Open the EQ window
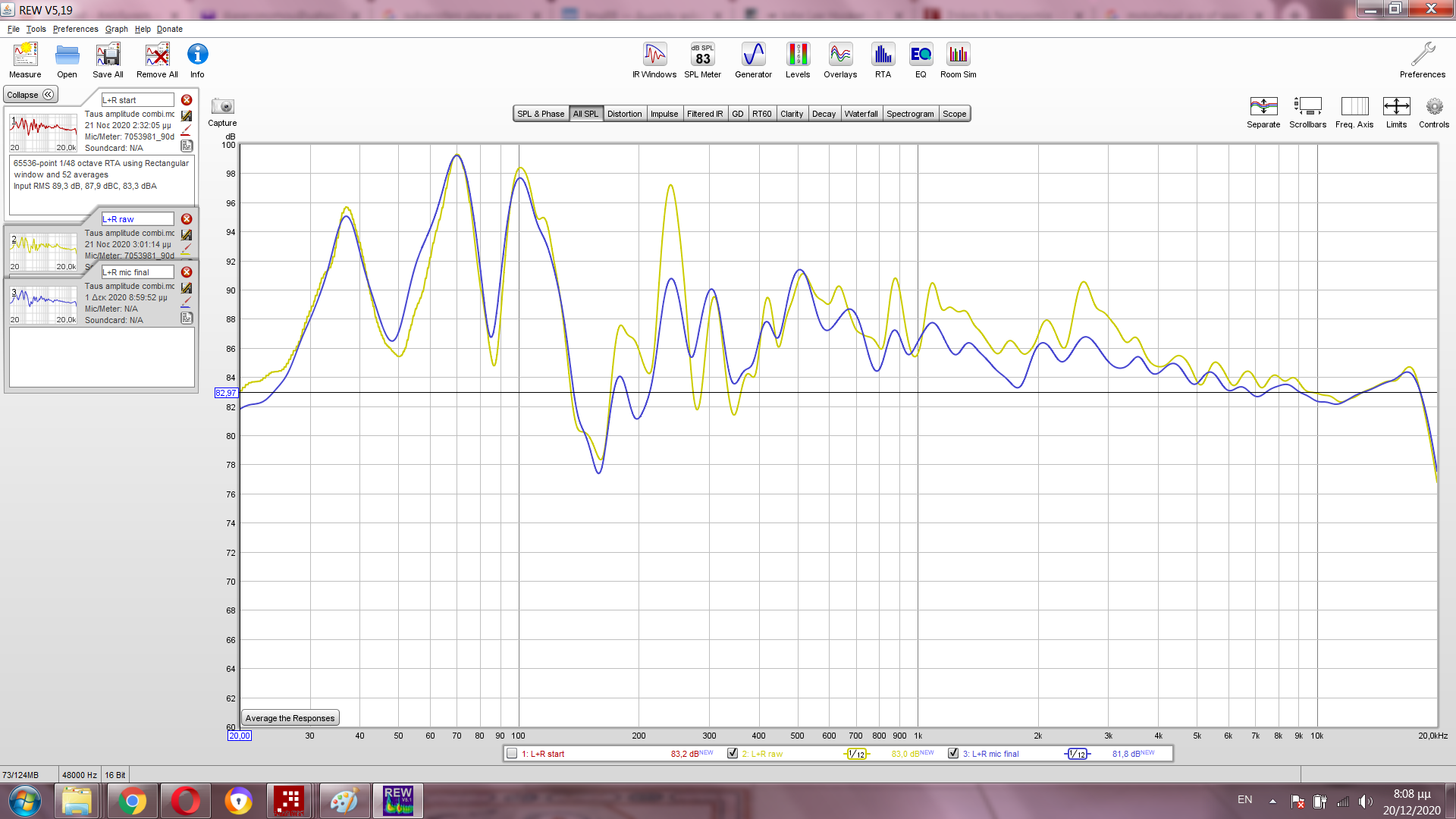Image resolution: width=1456 pixels, height=819 pixels. [921, 60]
